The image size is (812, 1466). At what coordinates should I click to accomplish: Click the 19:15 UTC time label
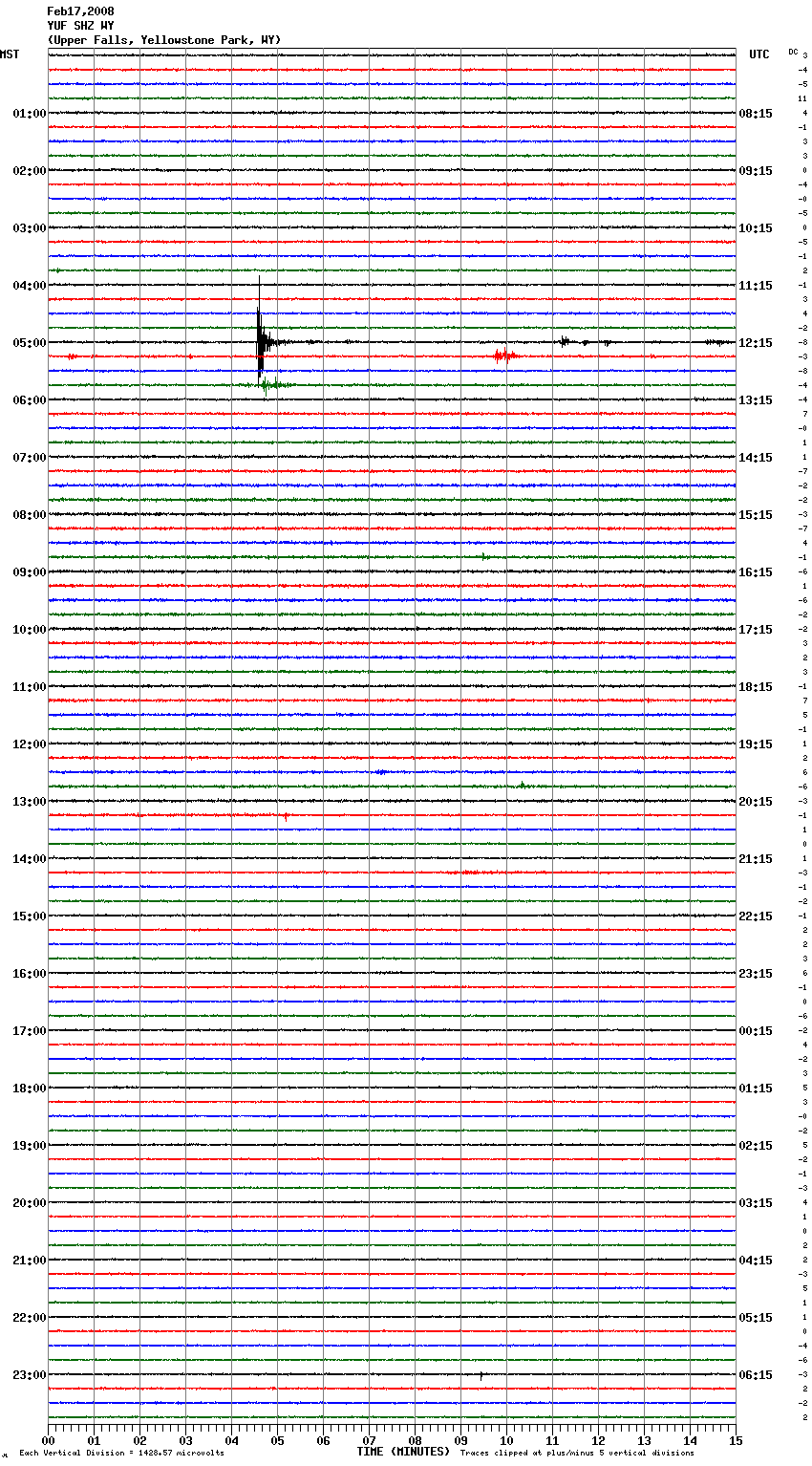coord(756,744)
